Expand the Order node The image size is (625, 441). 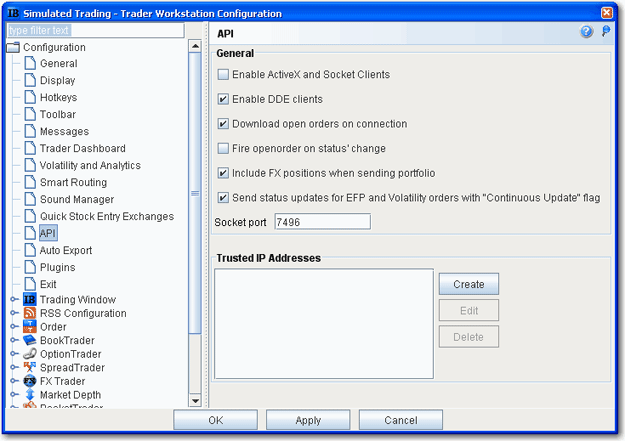[14, 327]
